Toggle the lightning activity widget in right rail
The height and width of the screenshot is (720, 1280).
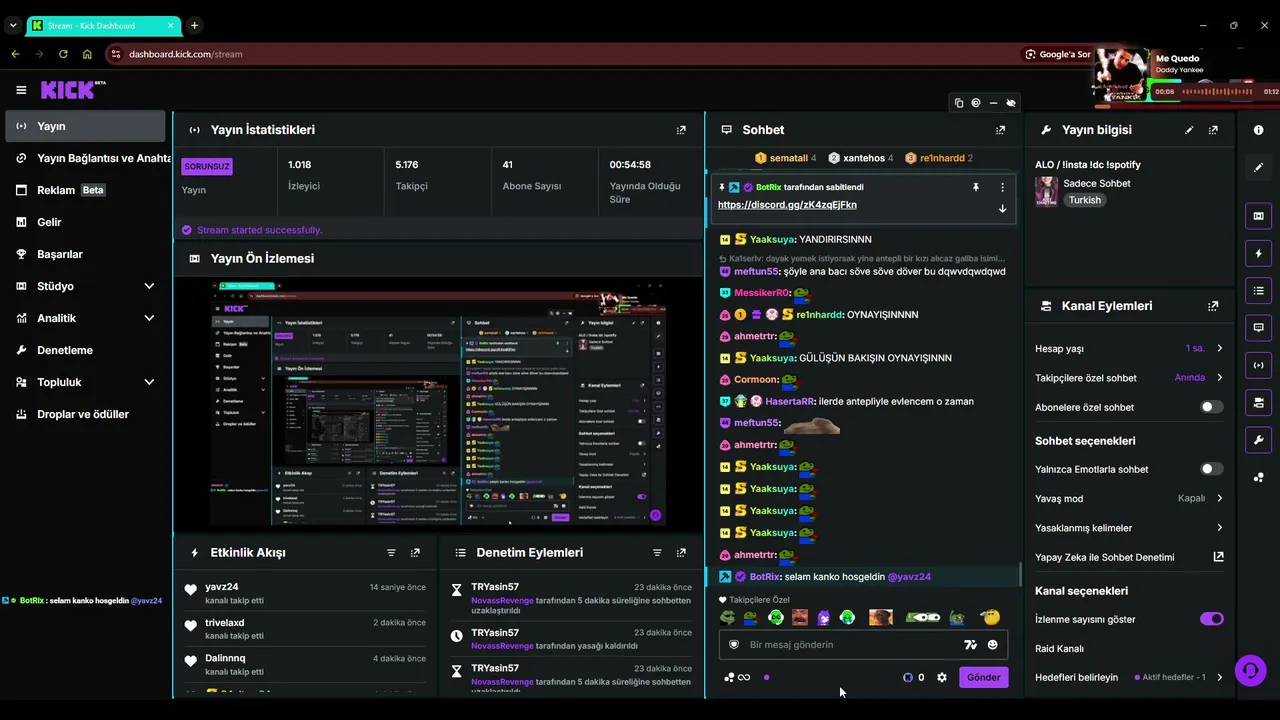[x=1258, y=253]
